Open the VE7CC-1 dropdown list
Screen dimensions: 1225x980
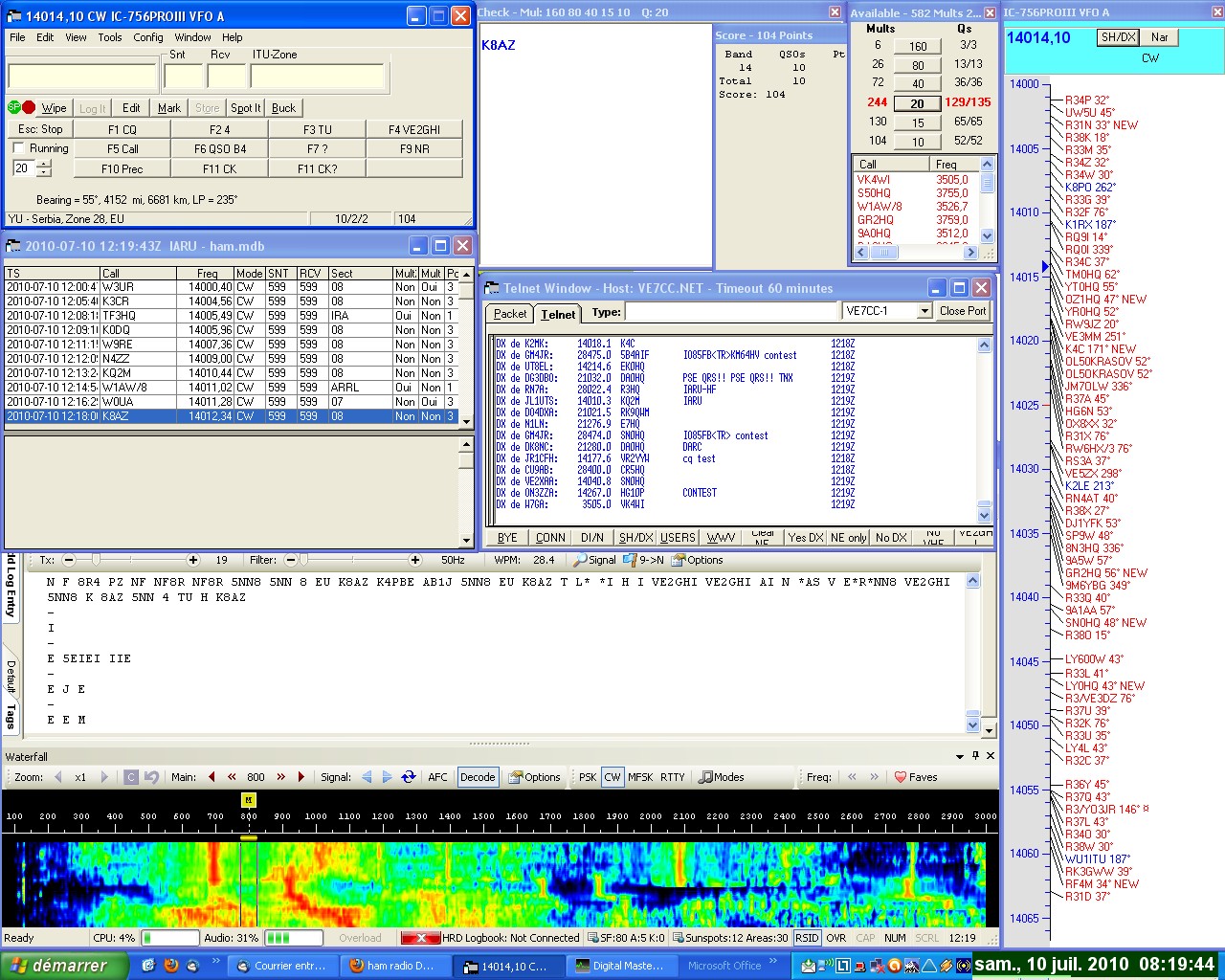coord(924,311)
